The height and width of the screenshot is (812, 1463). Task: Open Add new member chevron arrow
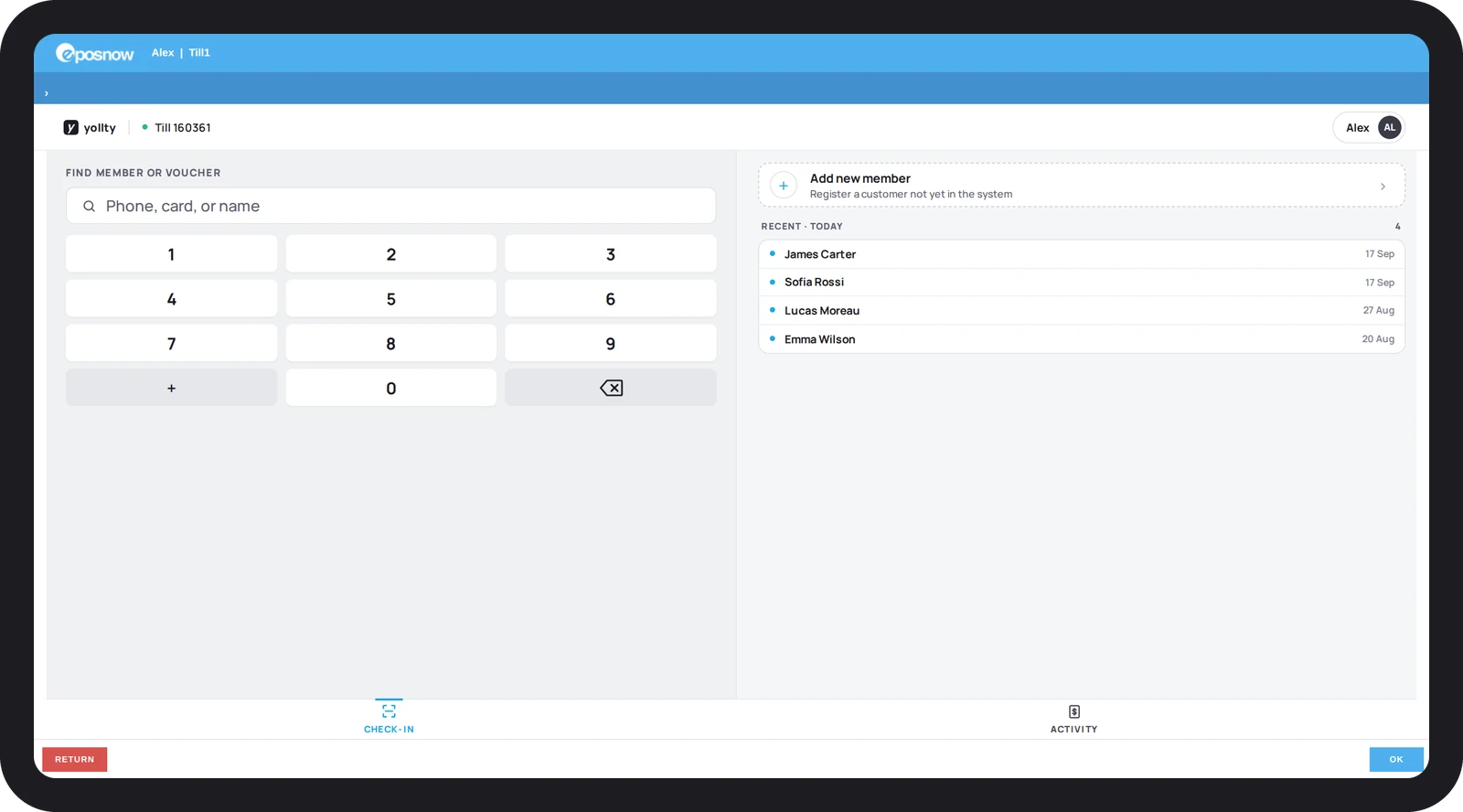1383,187
